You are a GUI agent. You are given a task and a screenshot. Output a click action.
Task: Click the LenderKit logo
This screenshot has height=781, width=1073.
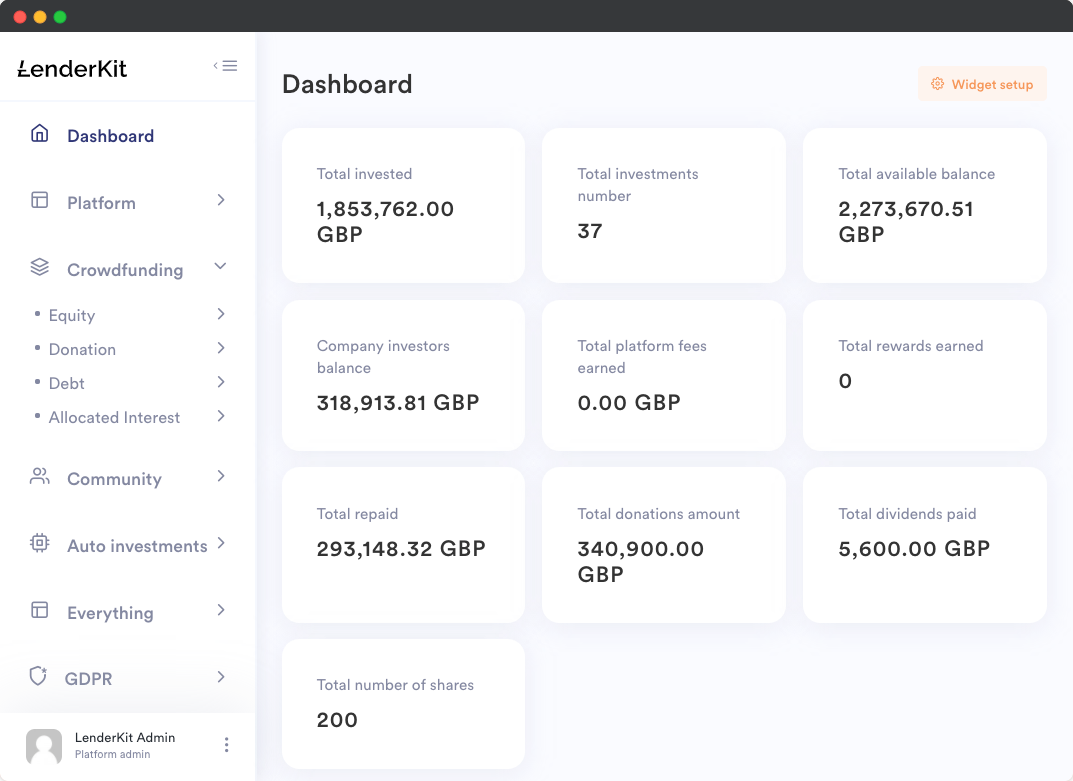pos(70,68)
